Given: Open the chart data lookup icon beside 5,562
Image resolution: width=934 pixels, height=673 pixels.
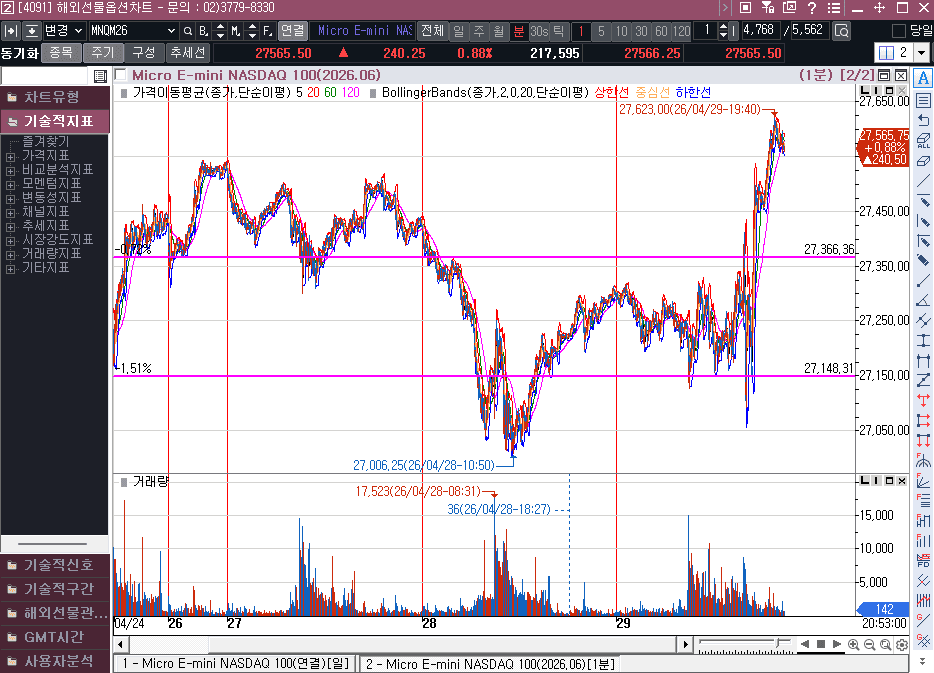Looking at the screenshot, I should 841,31.
